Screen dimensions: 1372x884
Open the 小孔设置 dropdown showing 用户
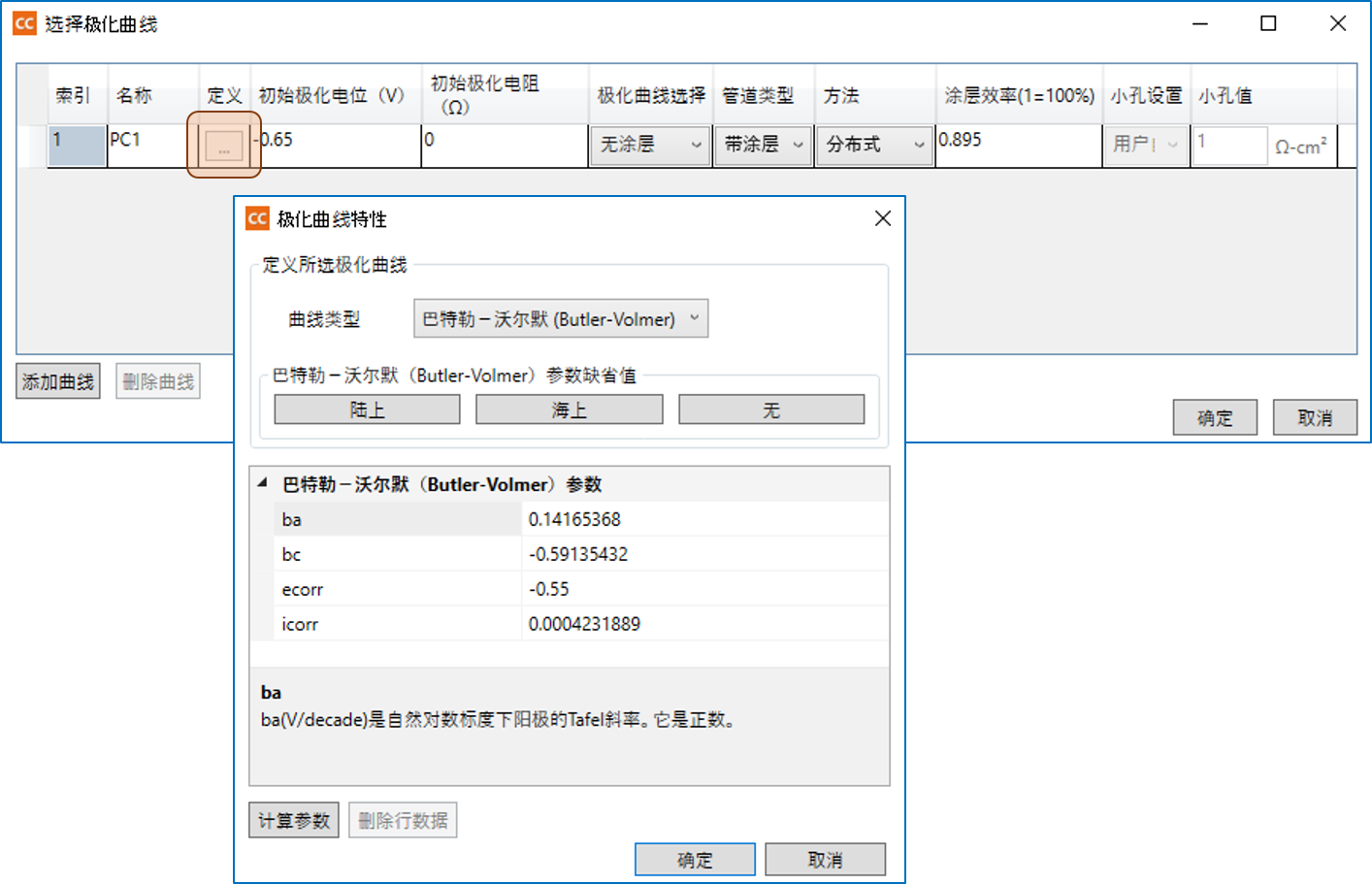point(1146,146)
